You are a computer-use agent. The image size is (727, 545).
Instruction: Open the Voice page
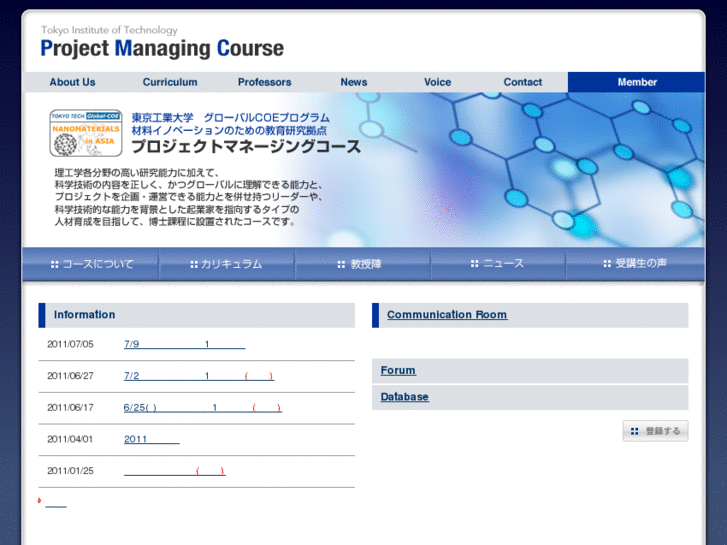point(437,82)
